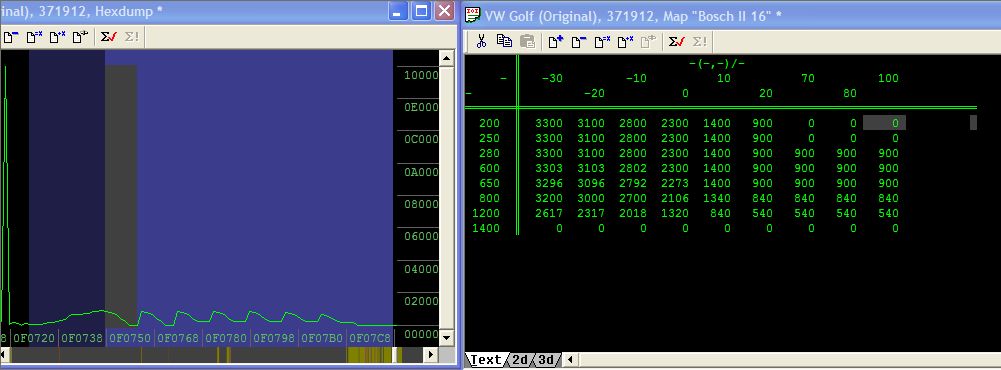1001x370 pixels.
Task: Click the subtract-values icon in Hexdump toolbar
Action: coord(11,37)
